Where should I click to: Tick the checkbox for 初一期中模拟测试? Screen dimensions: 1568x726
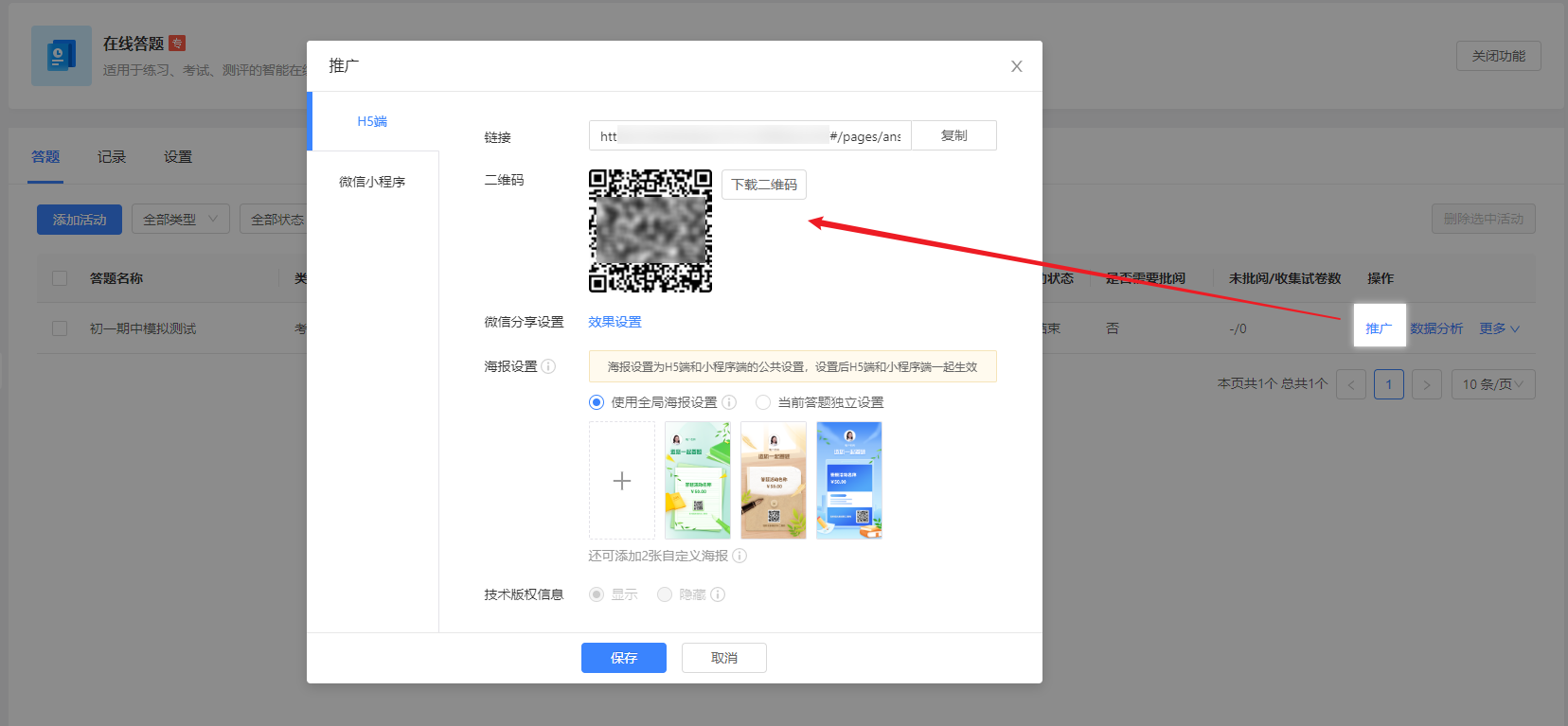(x=60, y=328)
